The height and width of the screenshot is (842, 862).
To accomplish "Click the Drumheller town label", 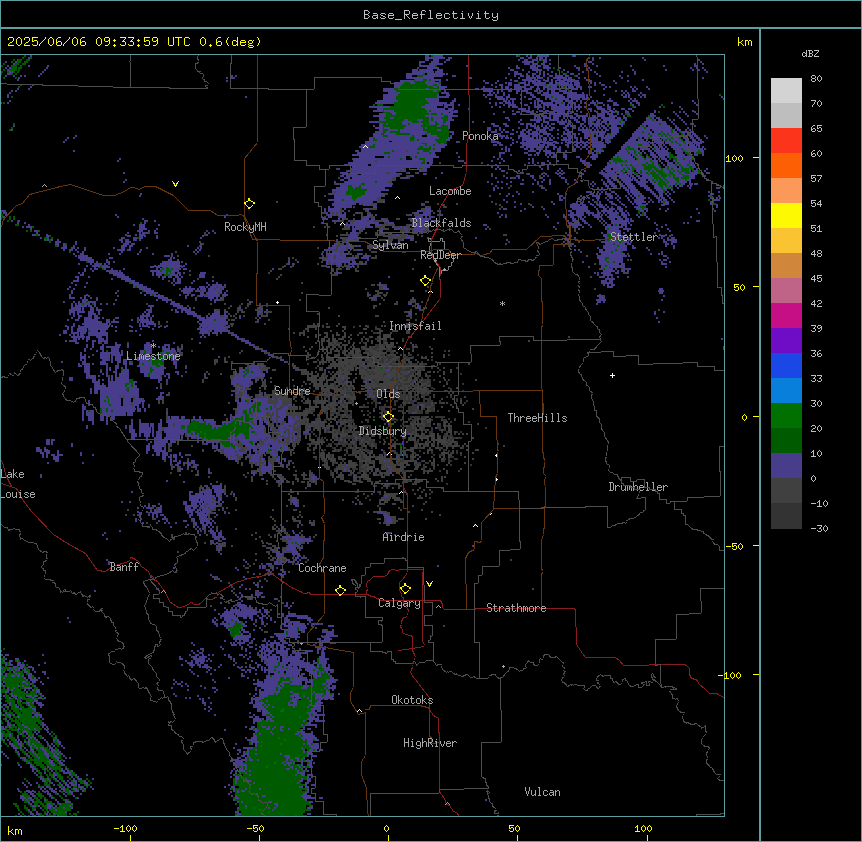I will point(638,487).
